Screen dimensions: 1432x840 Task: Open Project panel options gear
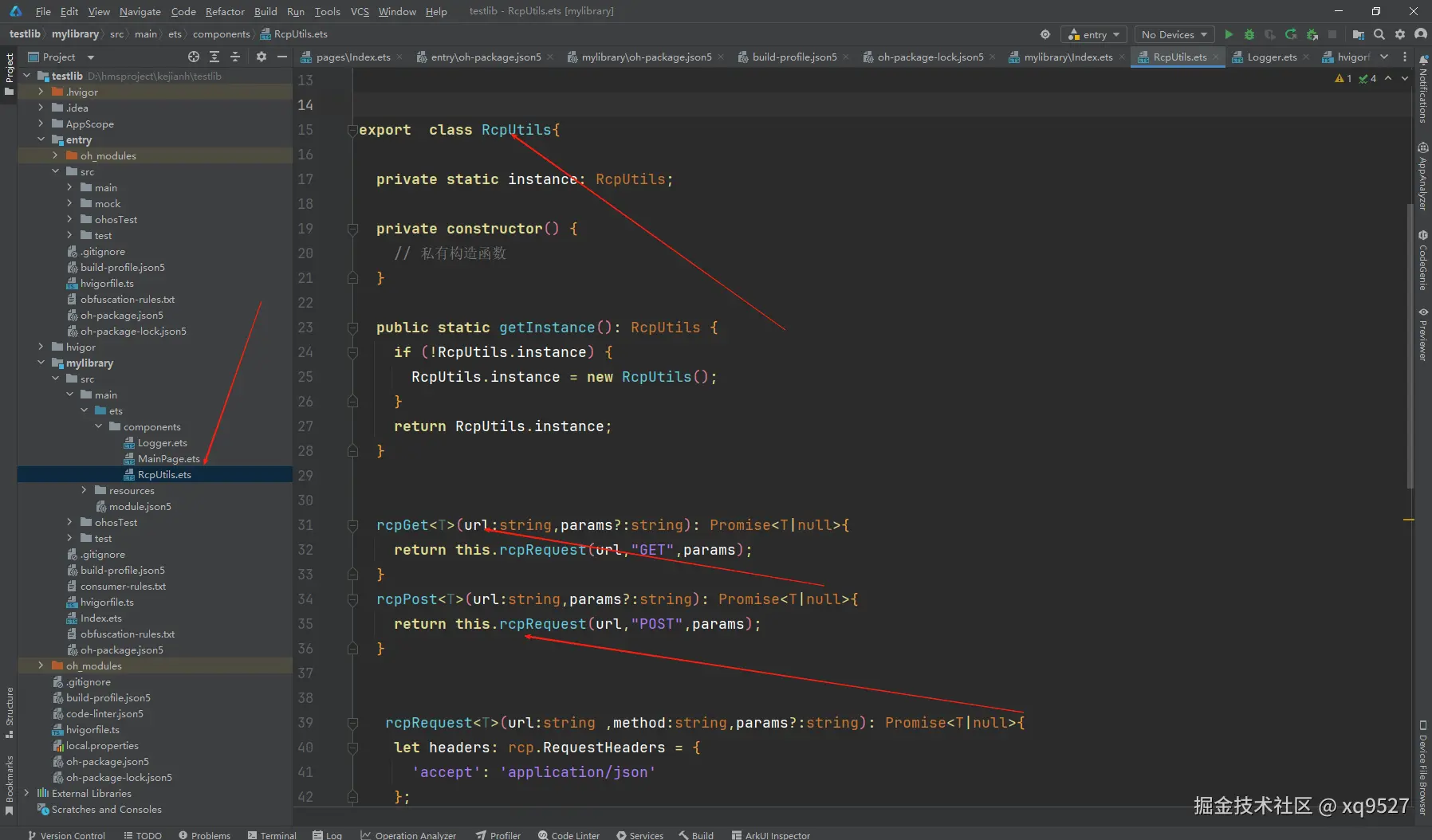click(x=262, y=57)
